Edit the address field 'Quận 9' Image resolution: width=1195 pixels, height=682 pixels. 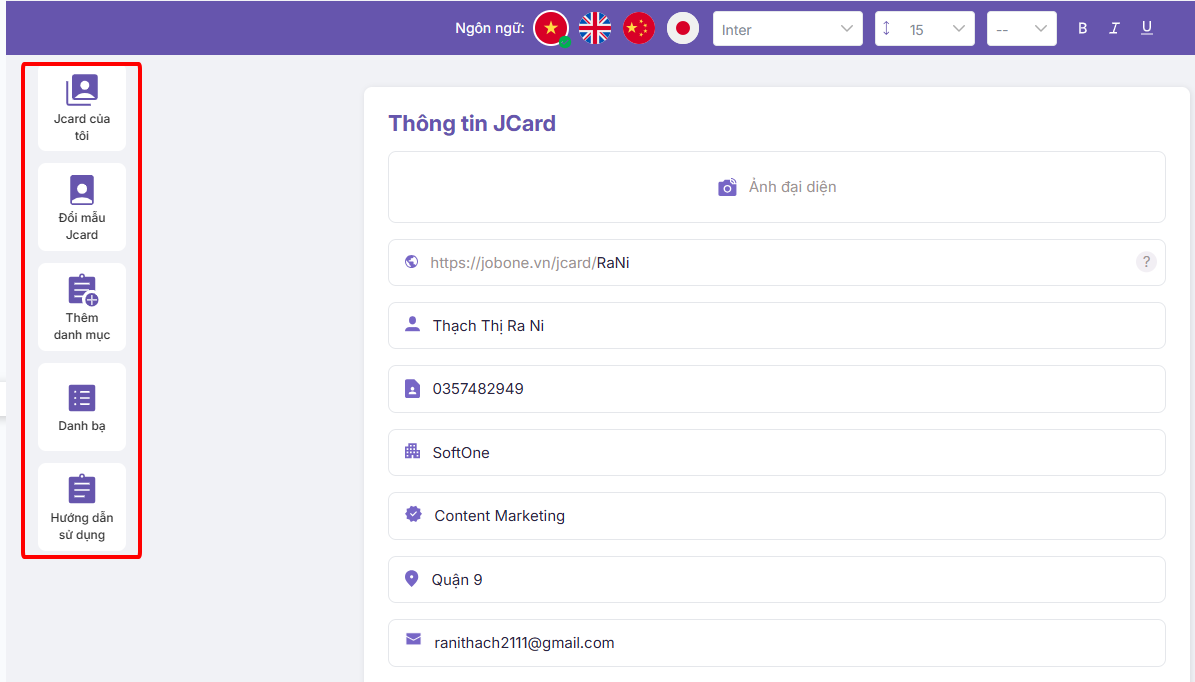coord(777,580)
